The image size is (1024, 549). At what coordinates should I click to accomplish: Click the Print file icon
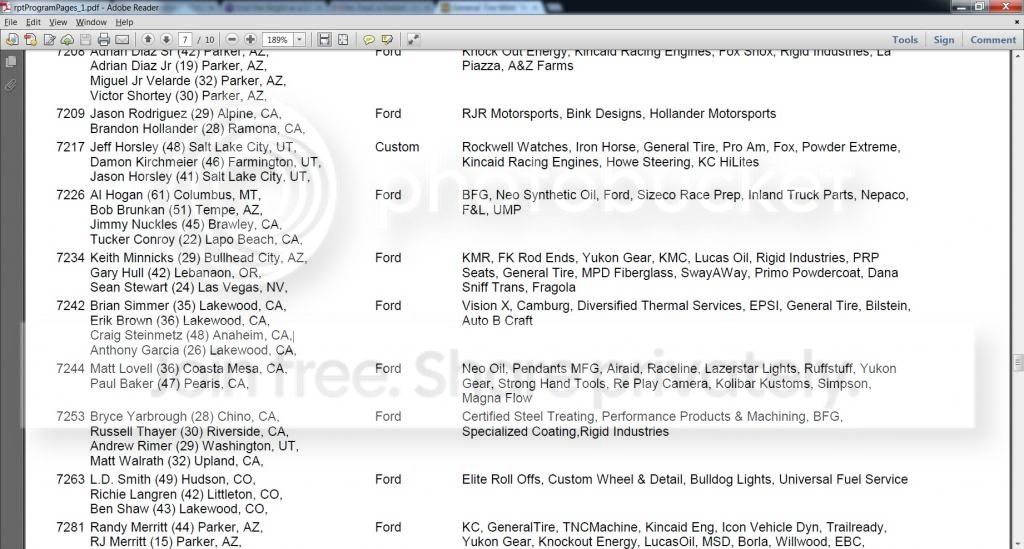click(103, 40)
